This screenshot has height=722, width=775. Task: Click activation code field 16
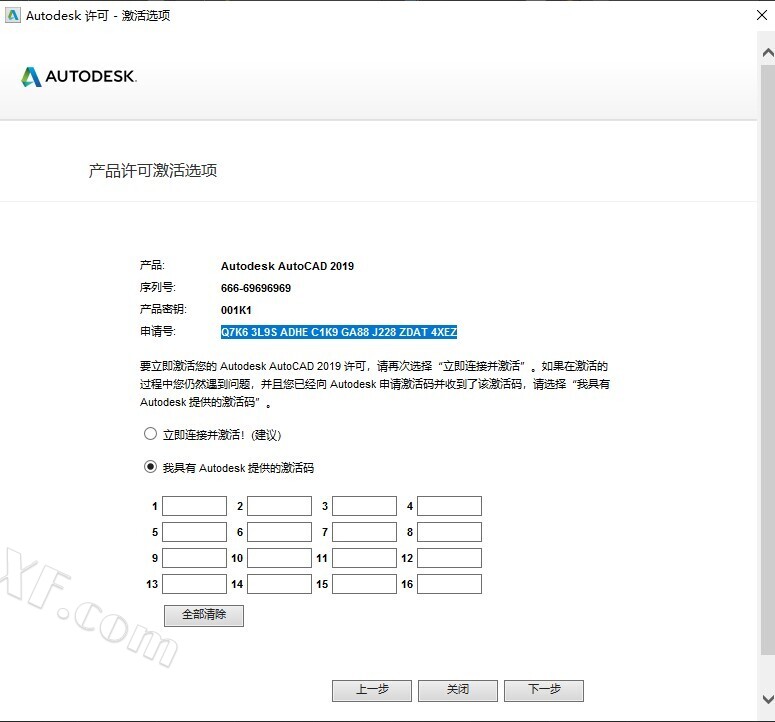coord(449,584)
